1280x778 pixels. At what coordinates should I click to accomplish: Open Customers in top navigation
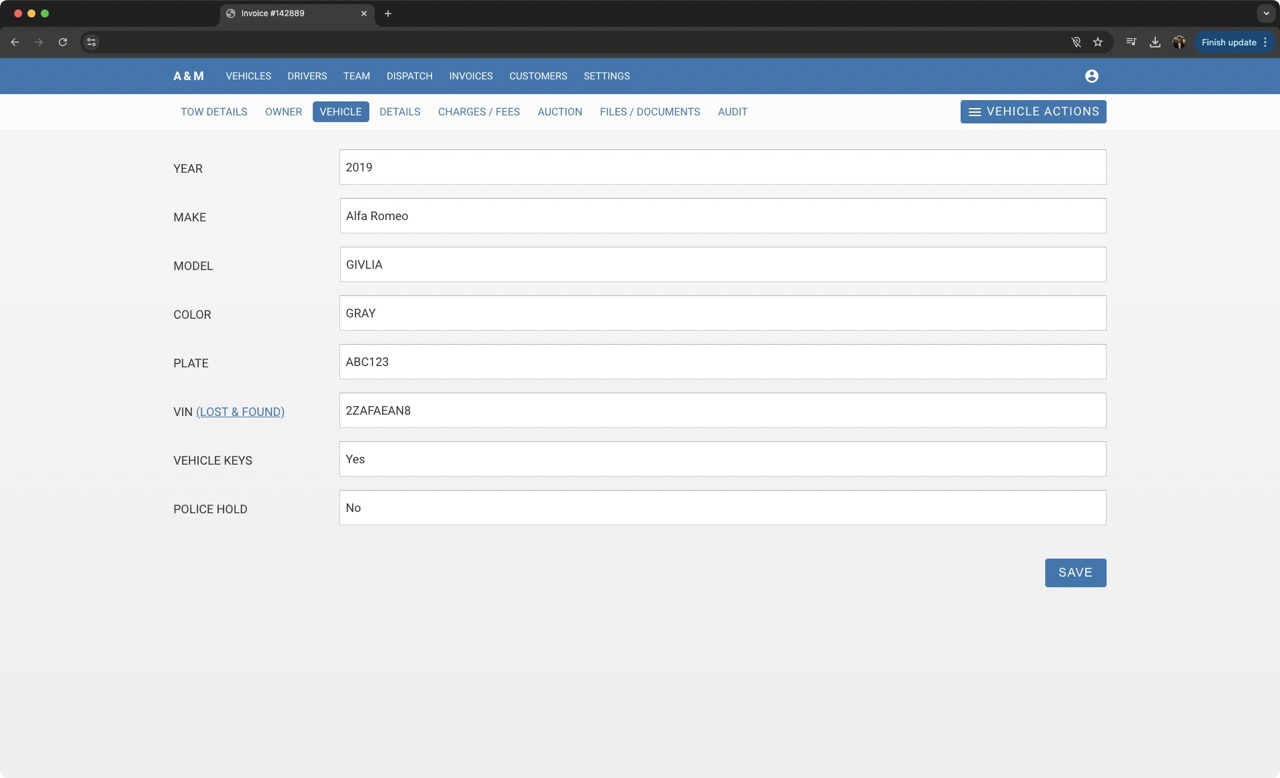(x=538, y=76)
